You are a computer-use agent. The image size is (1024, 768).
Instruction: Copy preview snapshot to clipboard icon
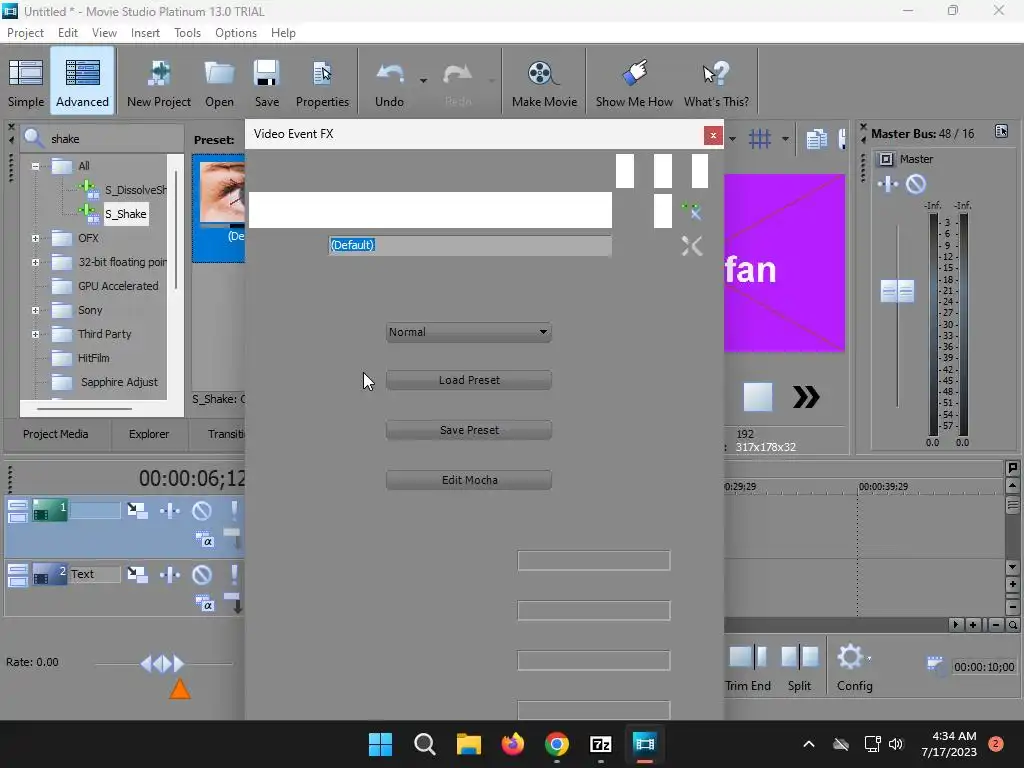coord(816,139)
